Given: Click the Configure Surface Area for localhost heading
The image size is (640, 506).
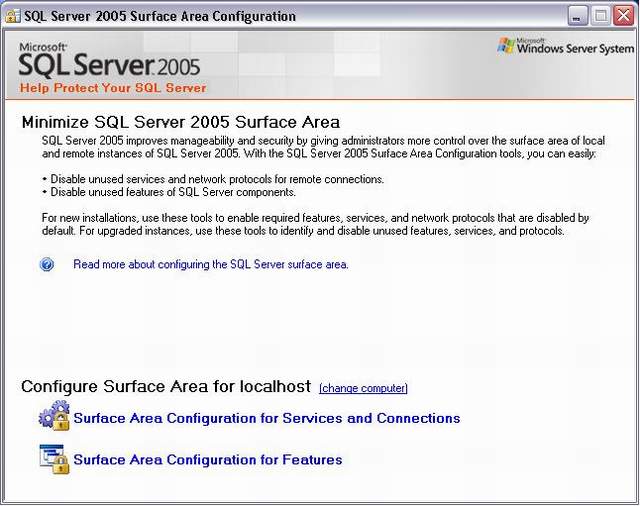Looking at the screenshot, I should point(166,386).
